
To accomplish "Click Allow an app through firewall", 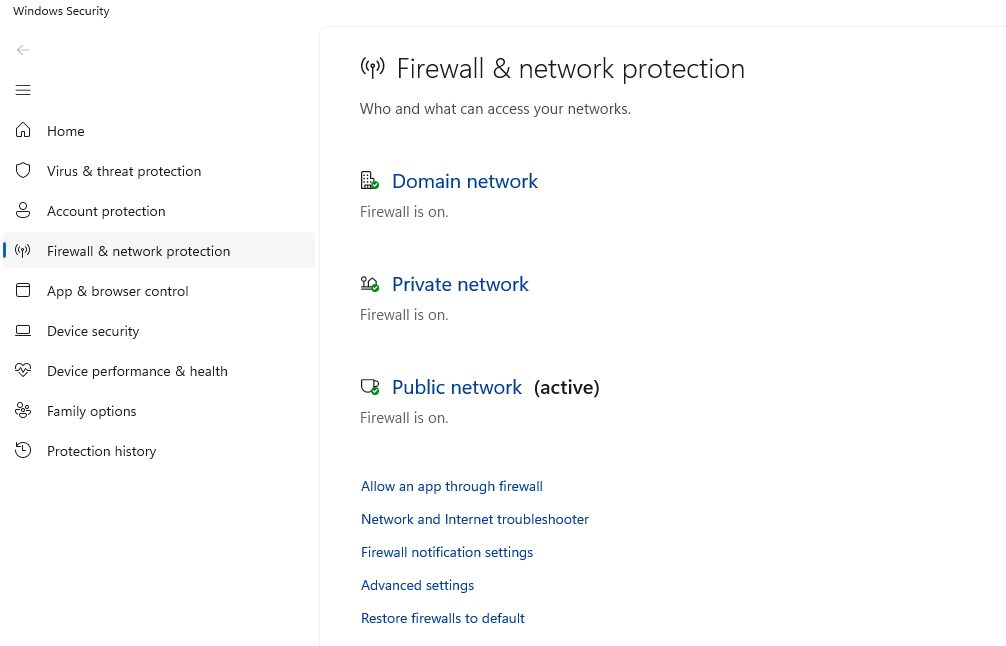I will click(x=451, y=486).
